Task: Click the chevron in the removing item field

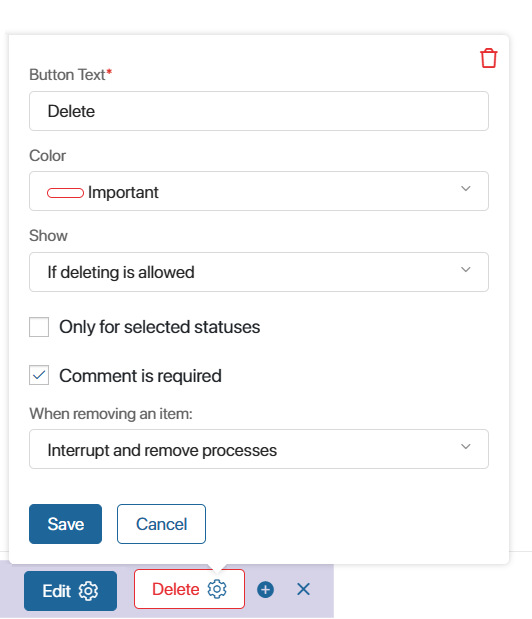Action: click(466, 446)
